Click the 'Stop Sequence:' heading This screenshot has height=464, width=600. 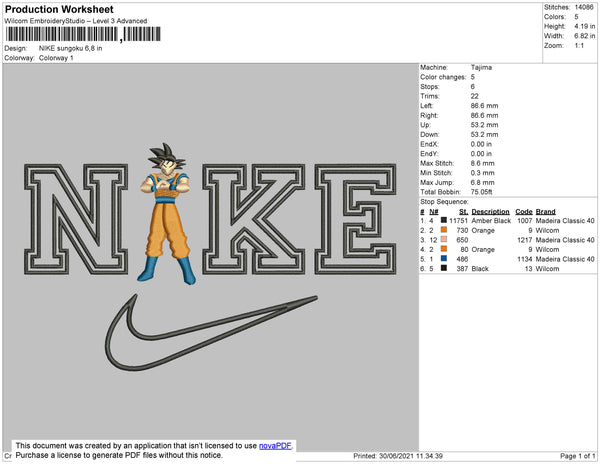click(x=444, y=202)
